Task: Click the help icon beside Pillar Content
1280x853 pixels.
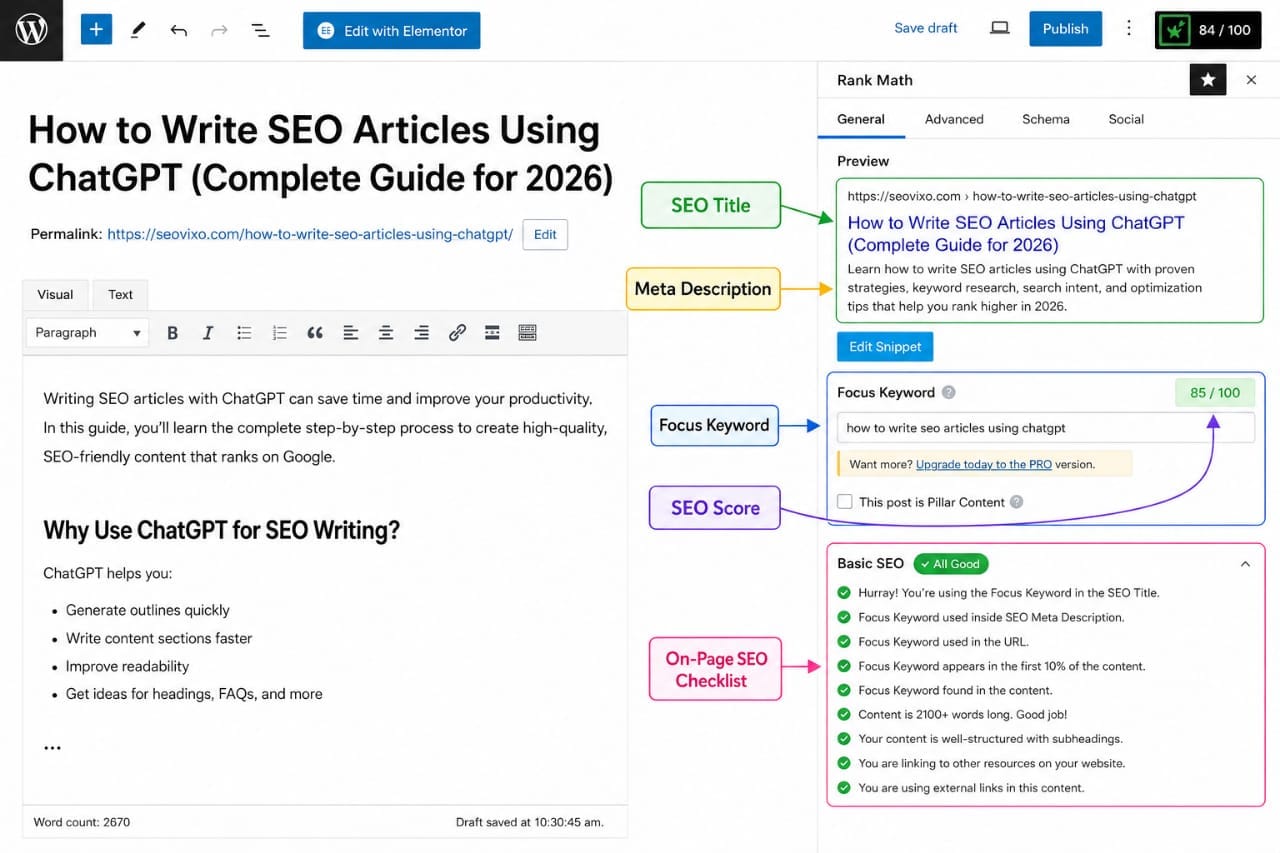Action: [x=1017, y=502]
